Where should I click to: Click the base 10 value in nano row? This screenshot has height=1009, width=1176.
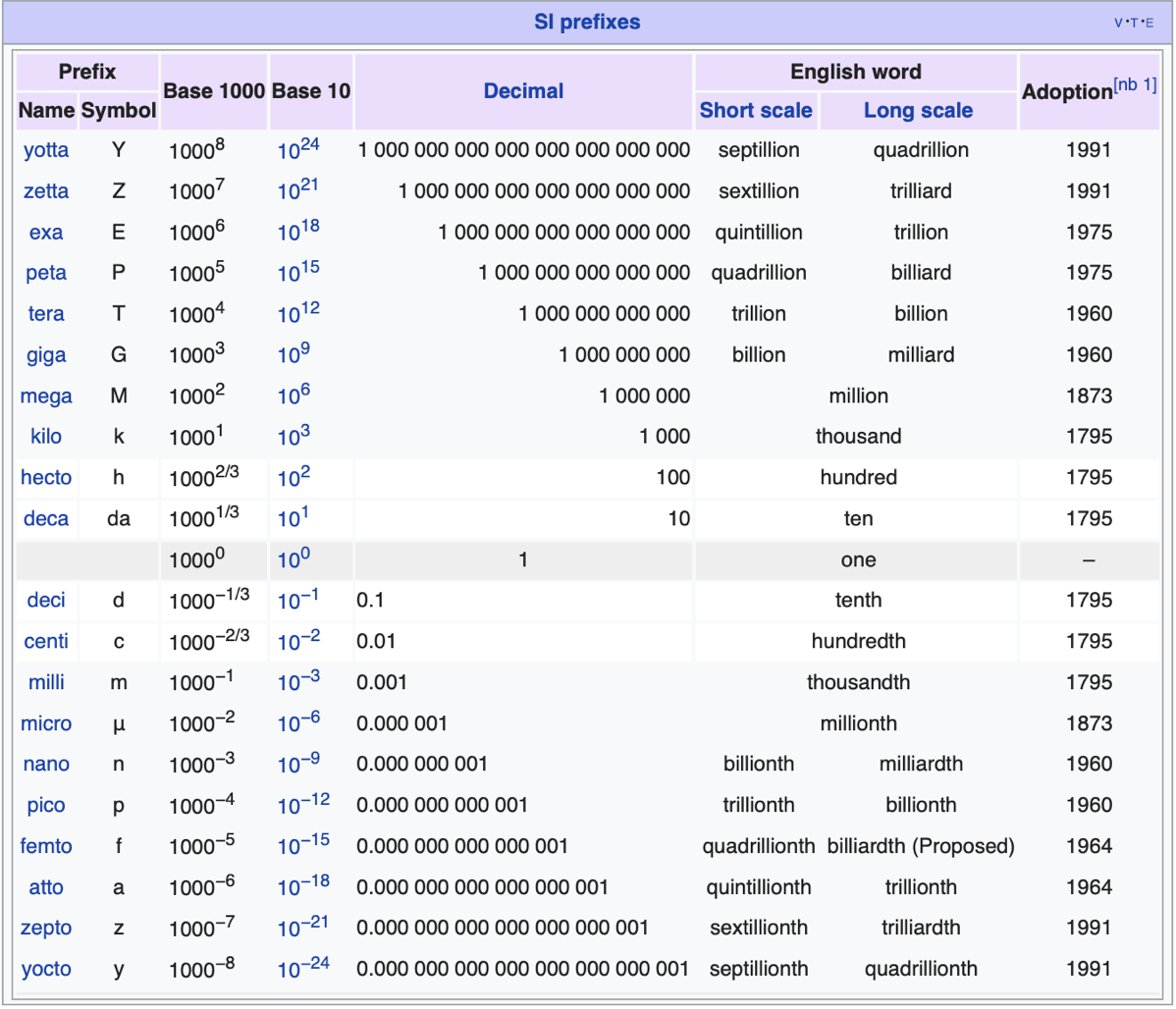click(297, 765)
